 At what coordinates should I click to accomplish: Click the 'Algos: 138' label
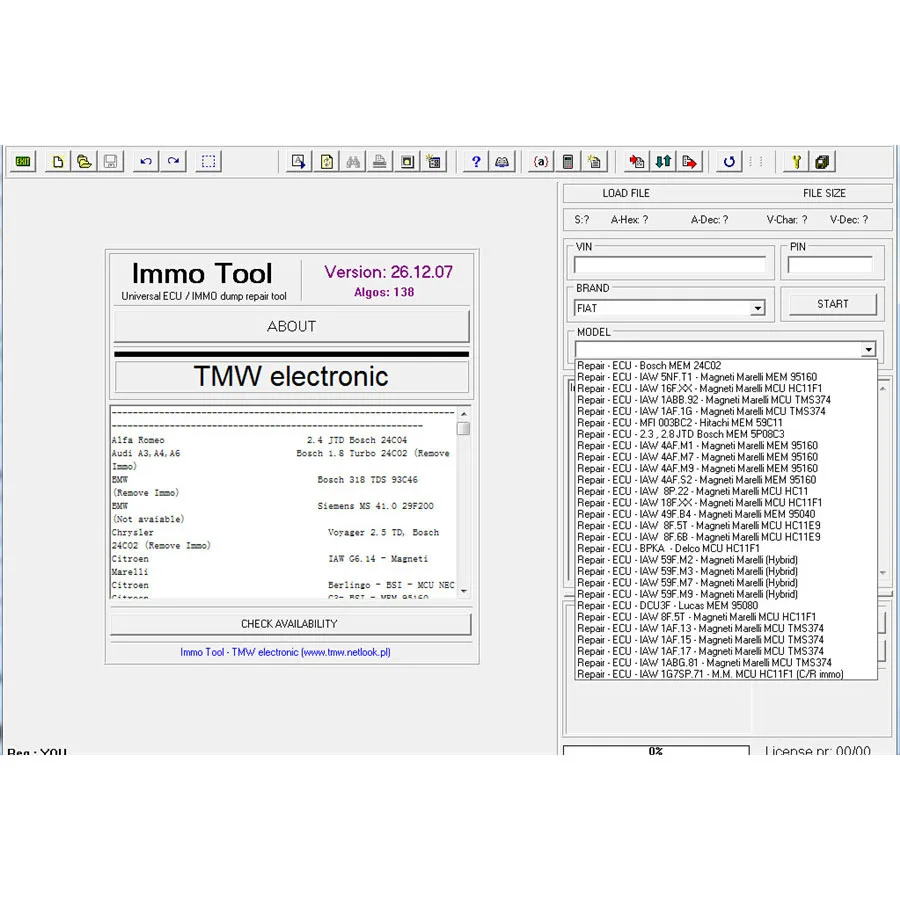click(384, 293)
